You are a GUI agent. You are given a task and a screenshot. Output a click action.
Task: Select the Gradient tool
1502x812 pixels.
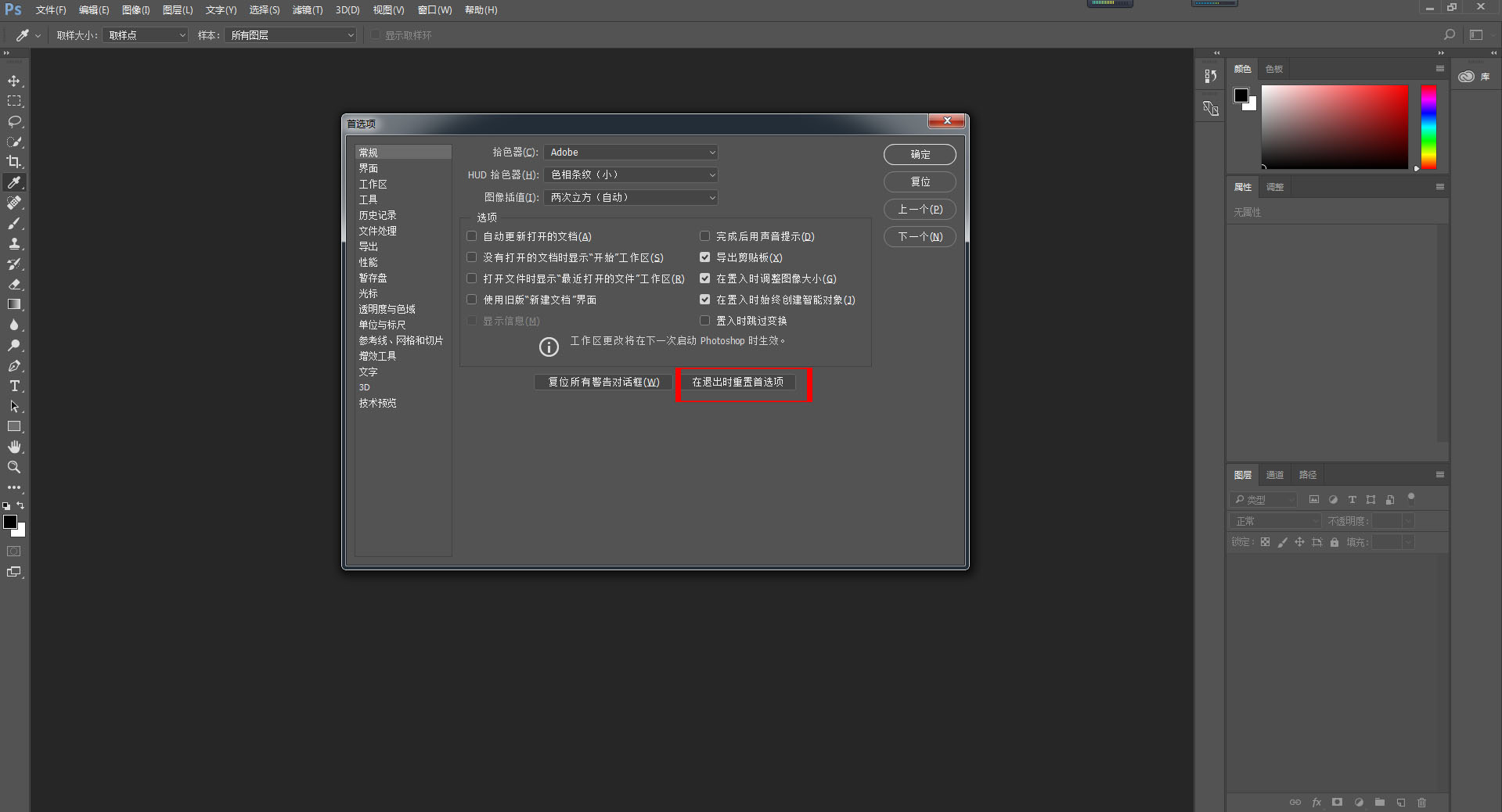coord(14,304)
